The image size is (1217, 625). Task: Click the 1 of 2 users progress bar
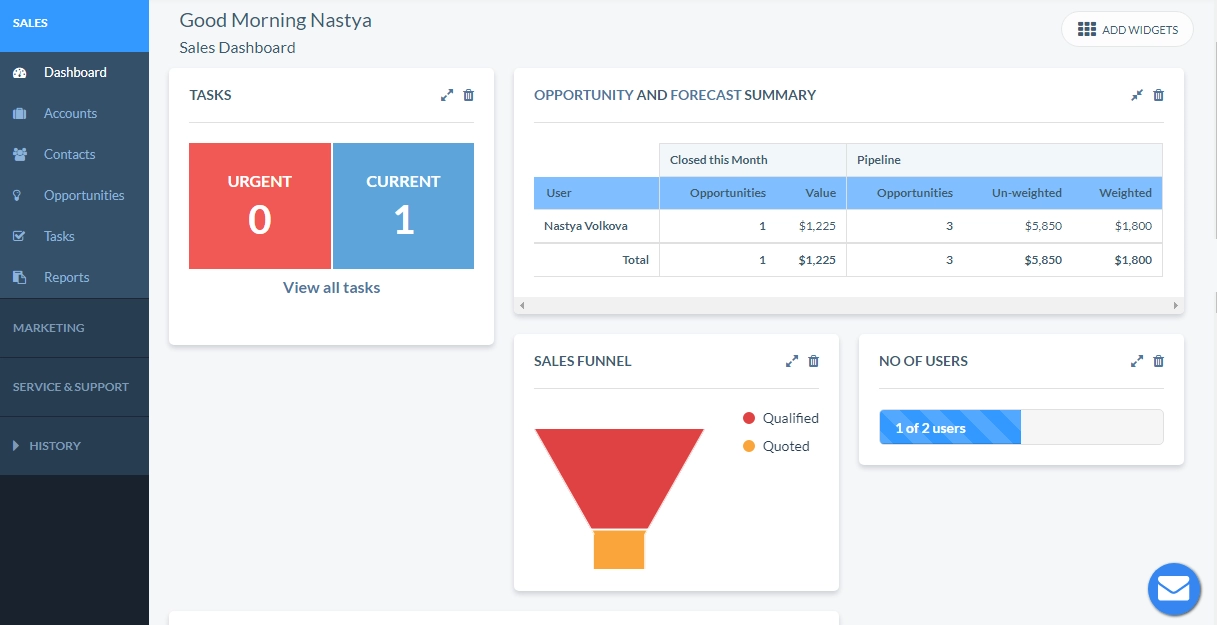pos(949,426)
